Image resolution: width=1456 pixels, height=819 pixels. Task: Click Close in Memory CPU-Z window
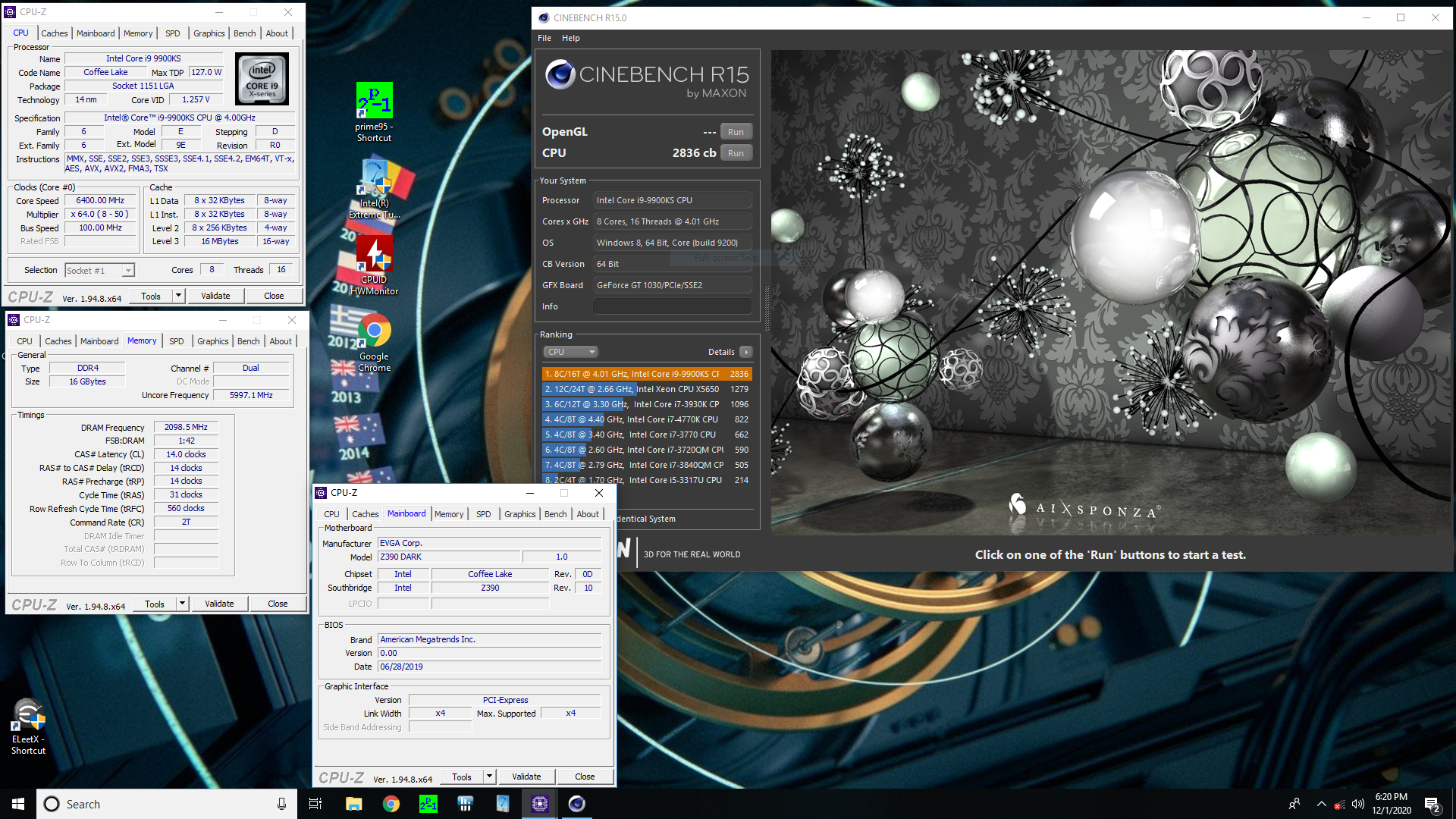click(x=278, y=604)
